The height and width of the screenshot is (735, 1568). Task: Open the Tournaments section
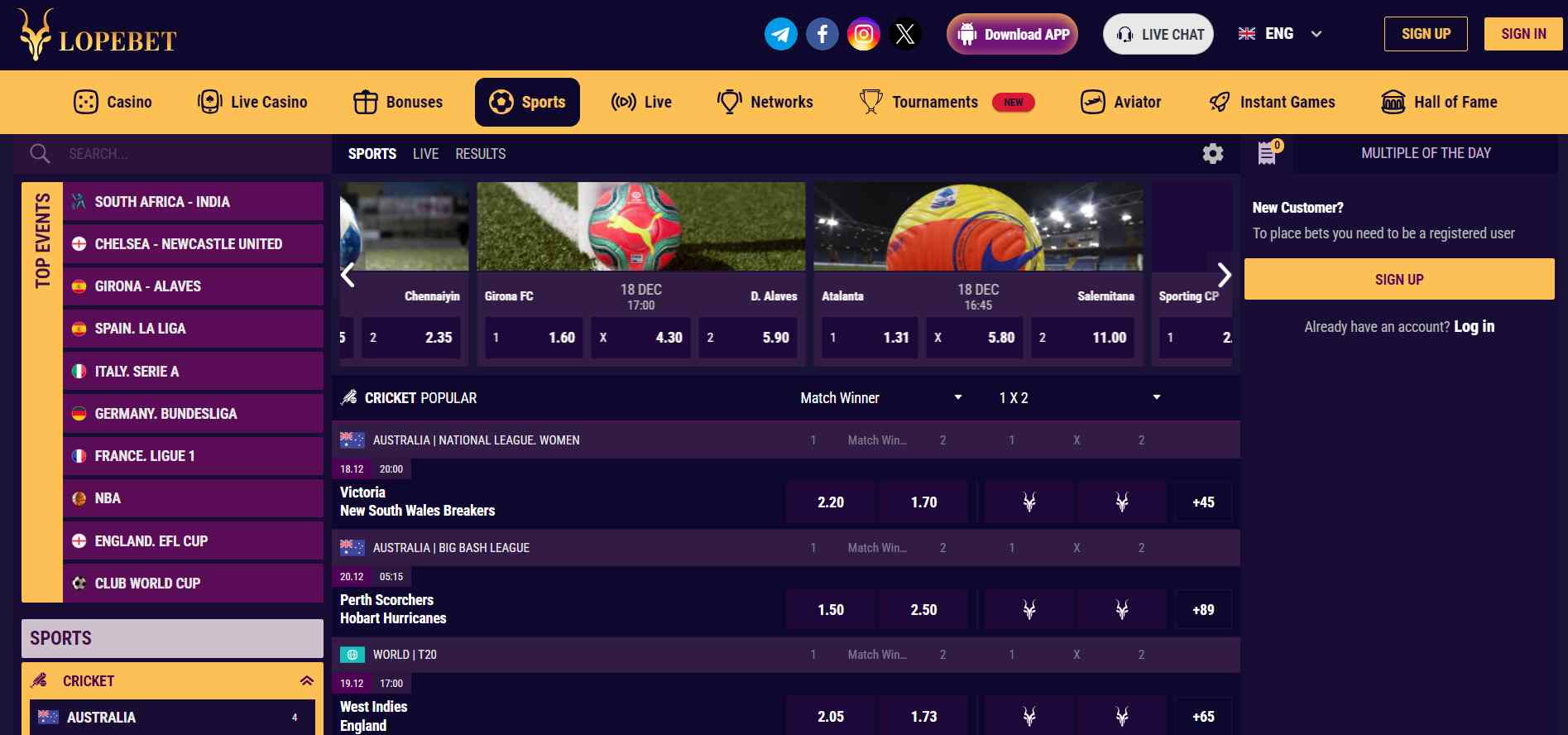tap(947, 102)
